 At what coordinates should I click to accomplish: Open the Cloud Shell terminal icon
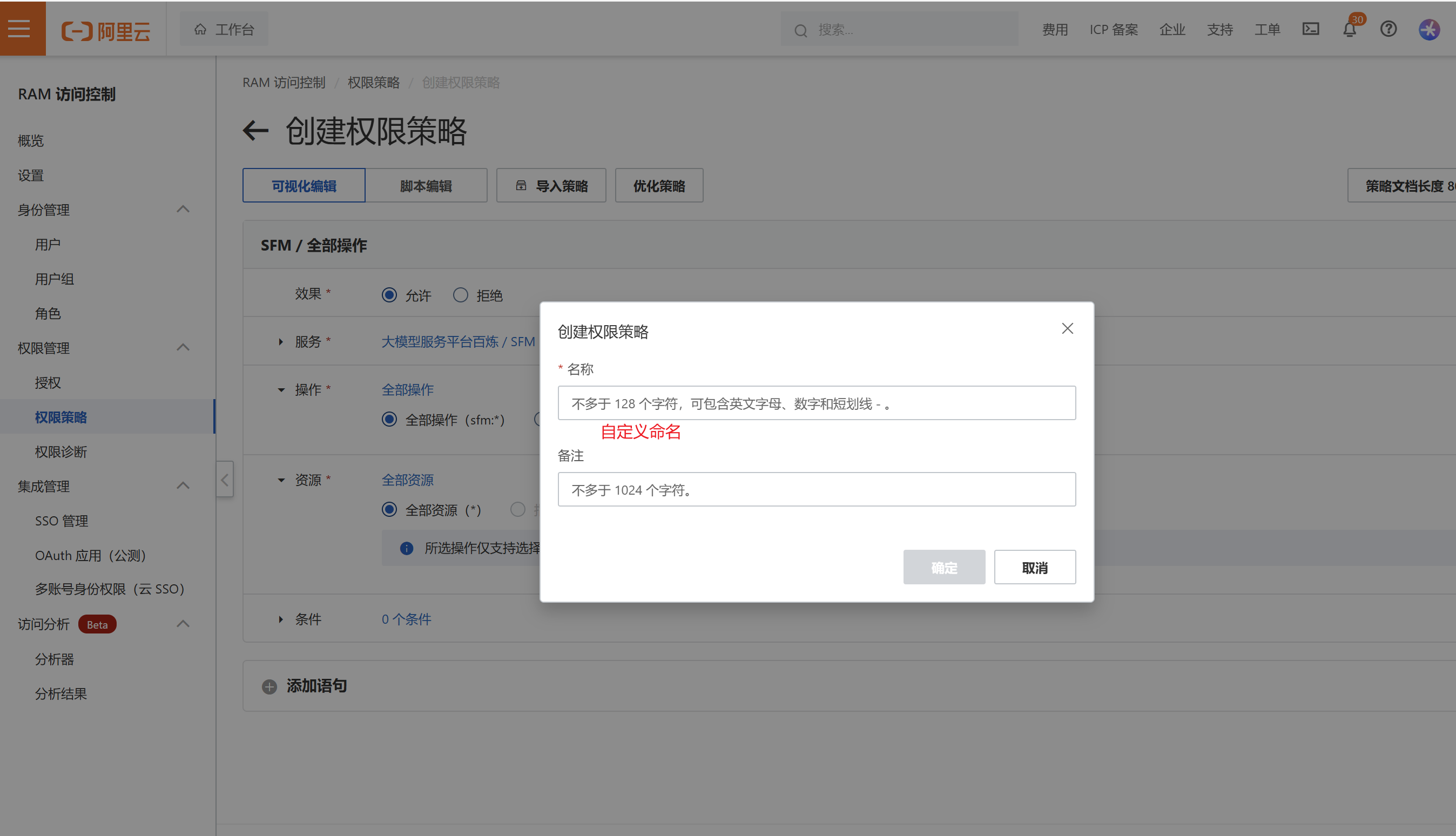[1311, 29]
